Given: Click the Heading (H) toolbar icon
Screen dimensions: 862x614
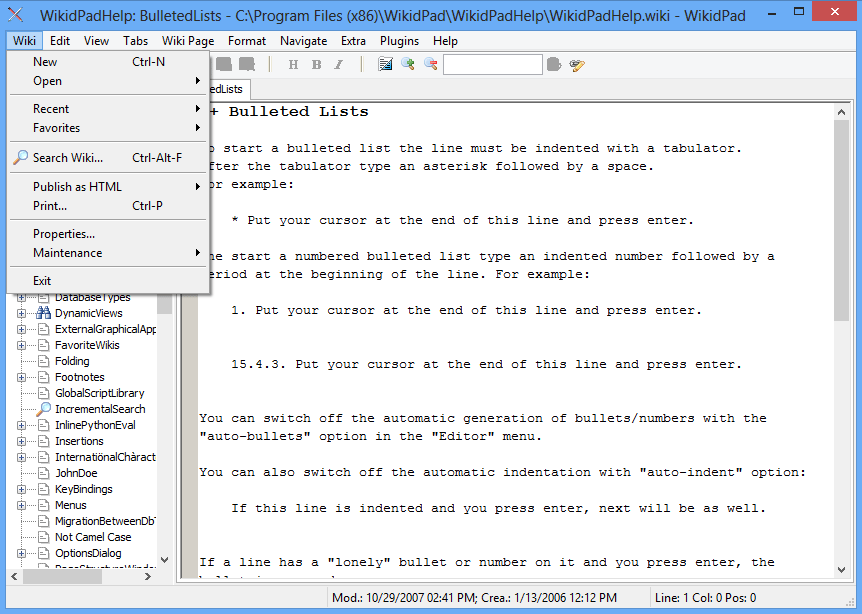Looking at the screenshot, I should [x=294, y=65].
